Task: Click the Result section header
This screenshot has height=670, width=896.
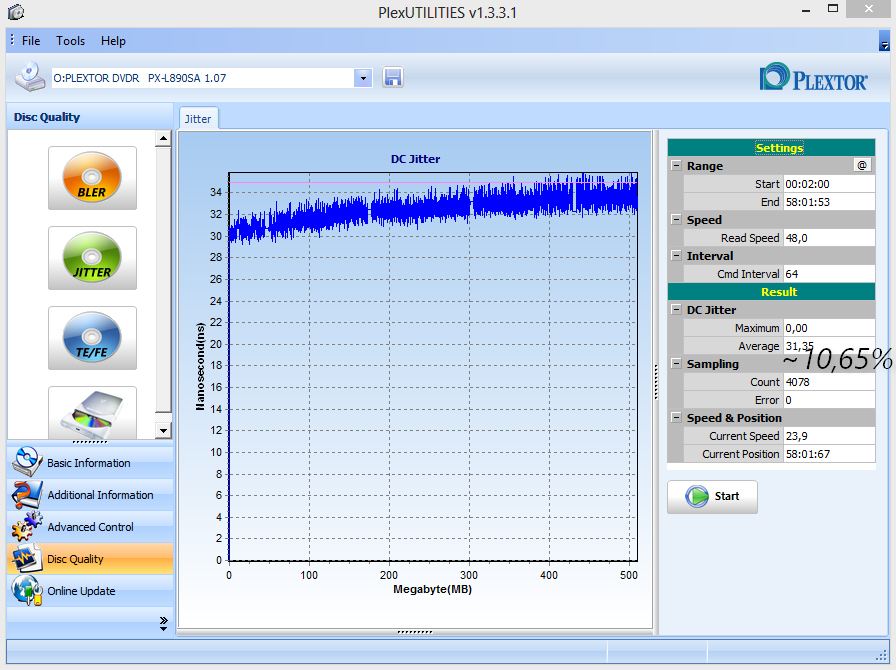Action: pos(771,292)
